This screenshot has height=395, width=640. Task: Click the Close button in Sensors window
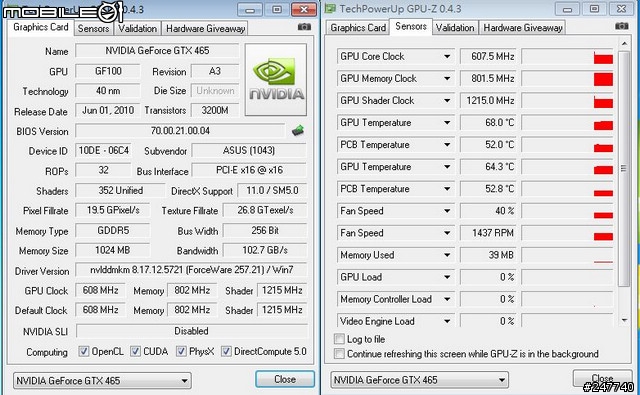[602, 378]
